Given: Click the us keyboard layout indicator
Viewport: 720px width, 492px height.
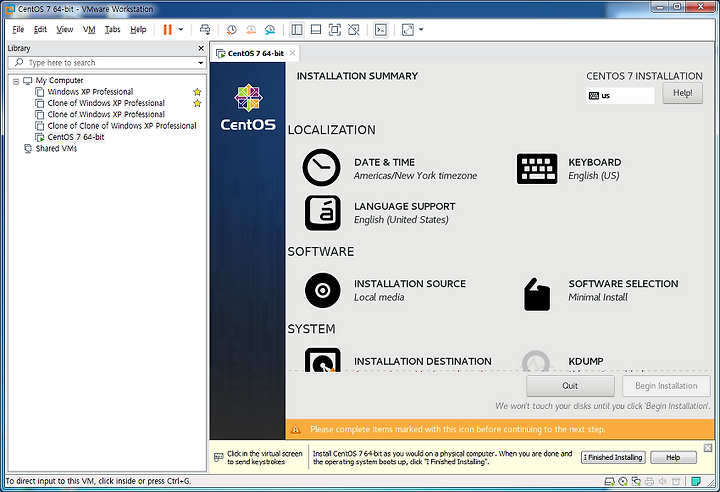Looking at the screenshot, I should pyautogui.click(x=620, y=96).
